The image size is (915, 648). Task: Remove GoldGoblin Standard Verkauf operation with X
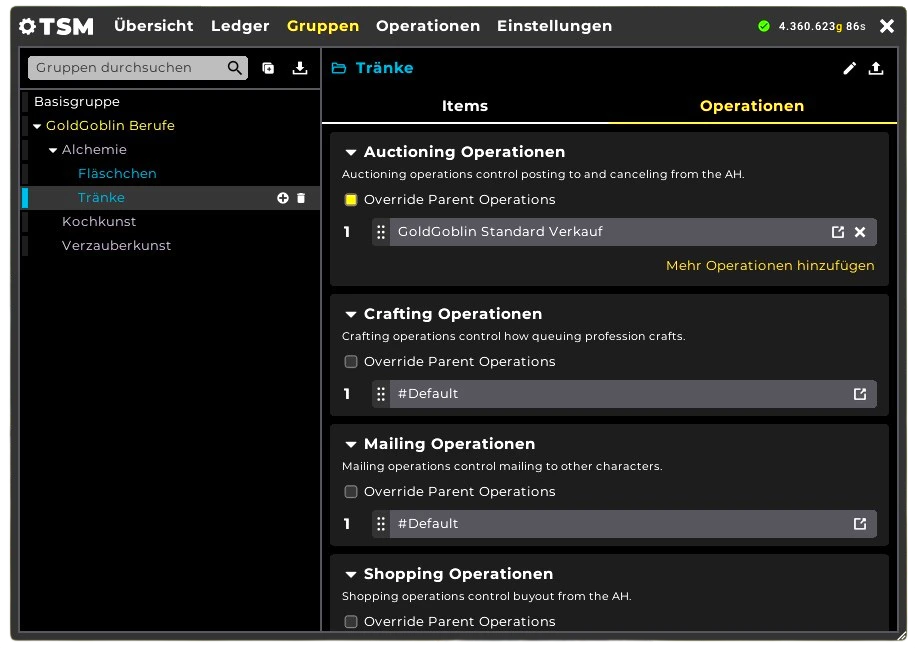tap(860, 232)
